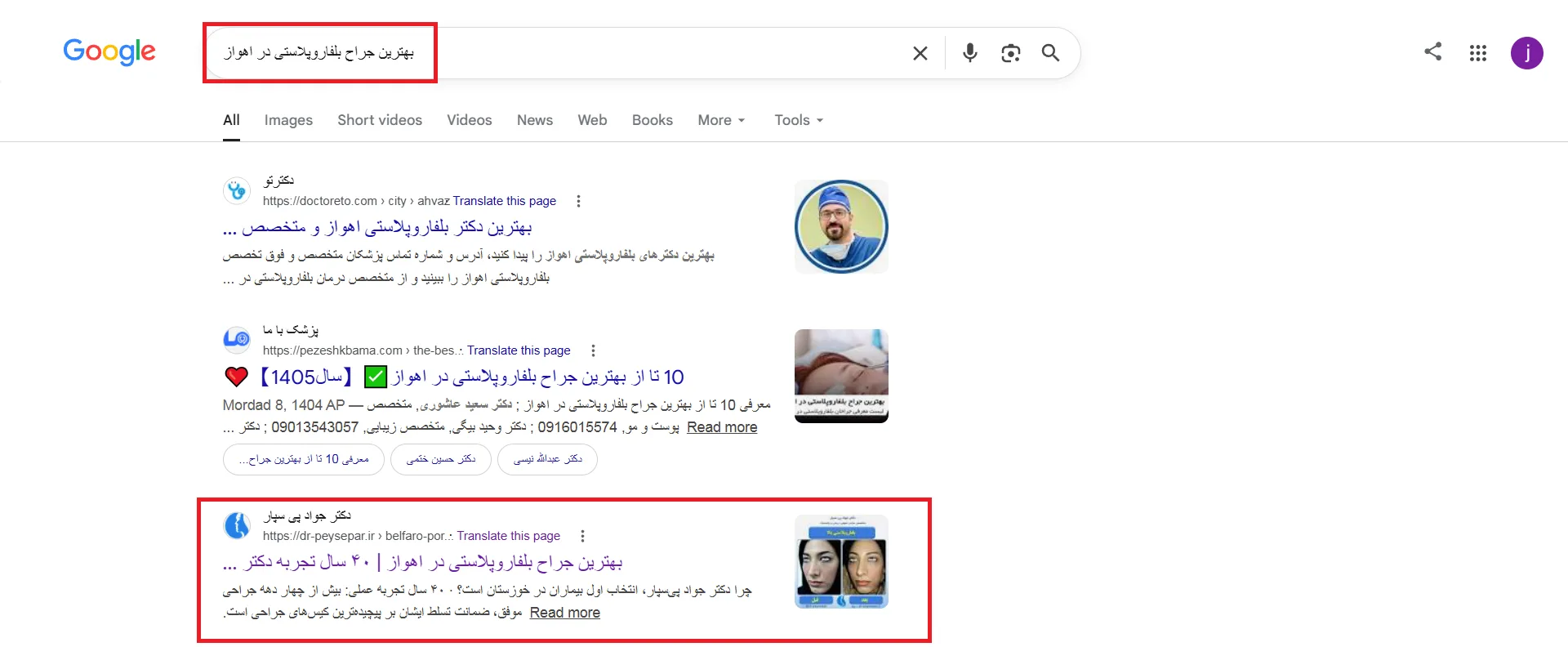Click pezeshkbama site favicon
Screen dimensions: 1568x647
(x=237, y=338)
